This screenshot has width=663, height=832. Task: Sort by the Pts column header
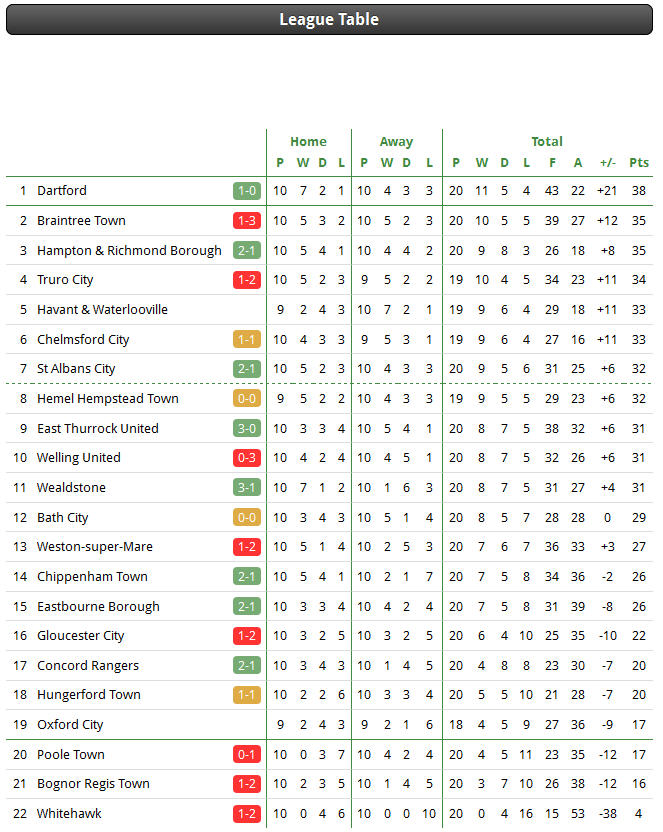(x=639, y=163)
